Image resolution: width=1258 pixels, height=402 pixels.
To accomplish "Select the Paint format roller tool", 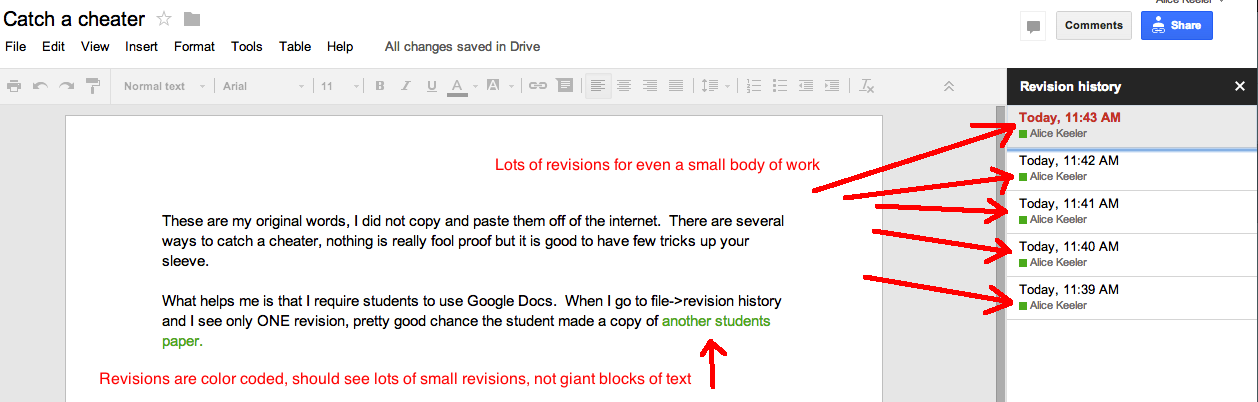I will (x=92, y=86).
